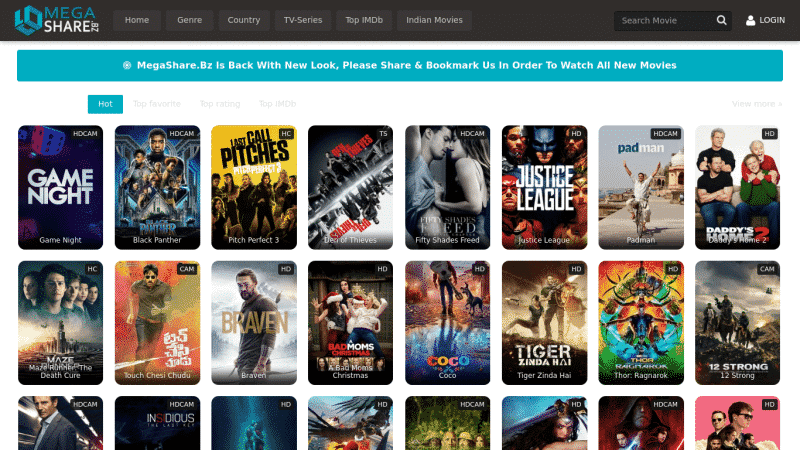Click the user login icon
Screen dimensions: 800x450
coord(751,20)
